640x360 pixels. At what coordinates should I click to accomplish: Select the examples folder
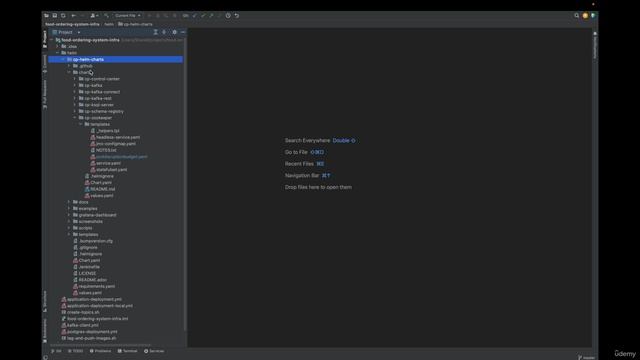click(88, 209)
